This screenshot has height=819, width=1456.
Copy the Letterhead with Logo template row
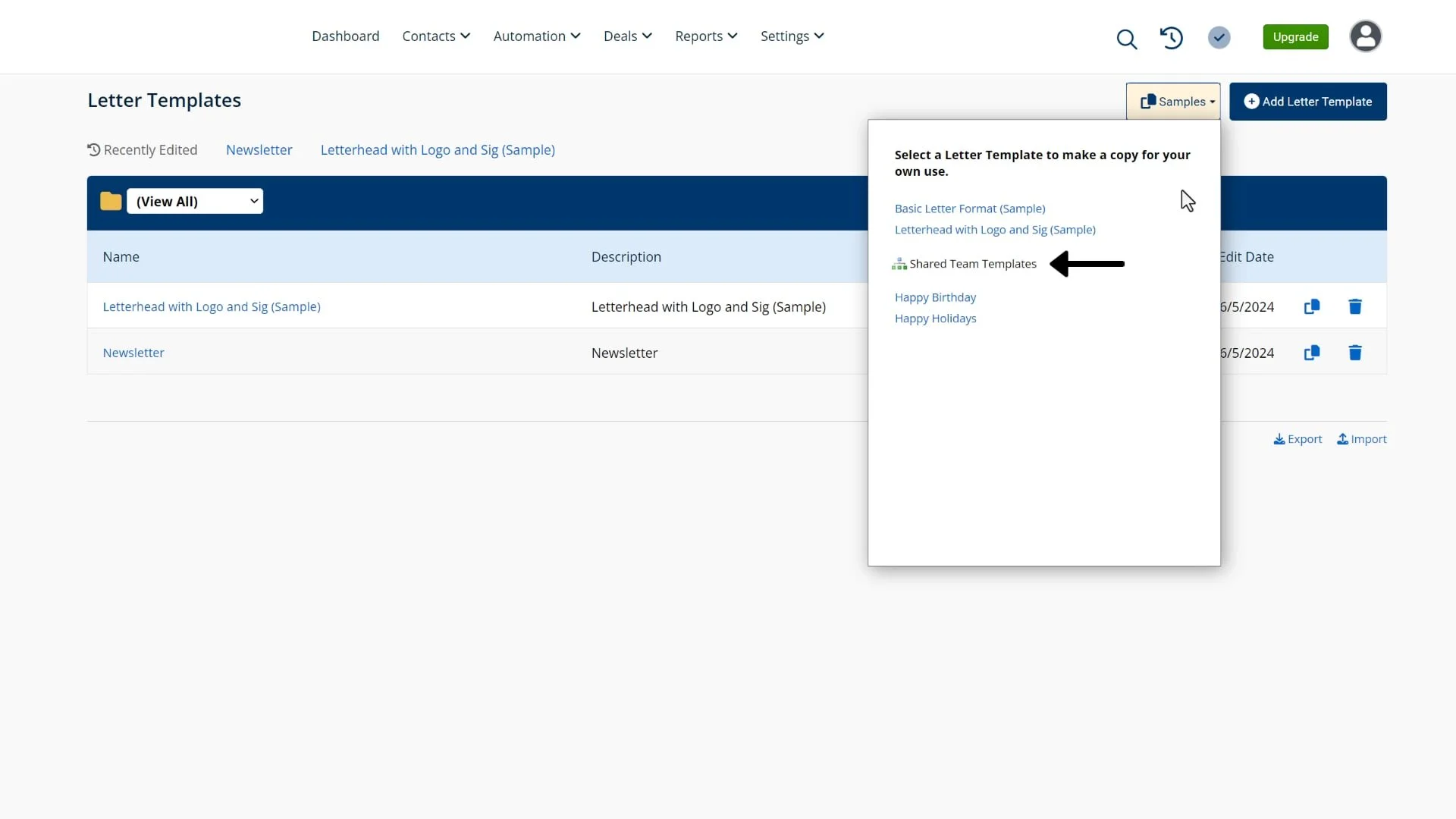[x=1311, y=306]
